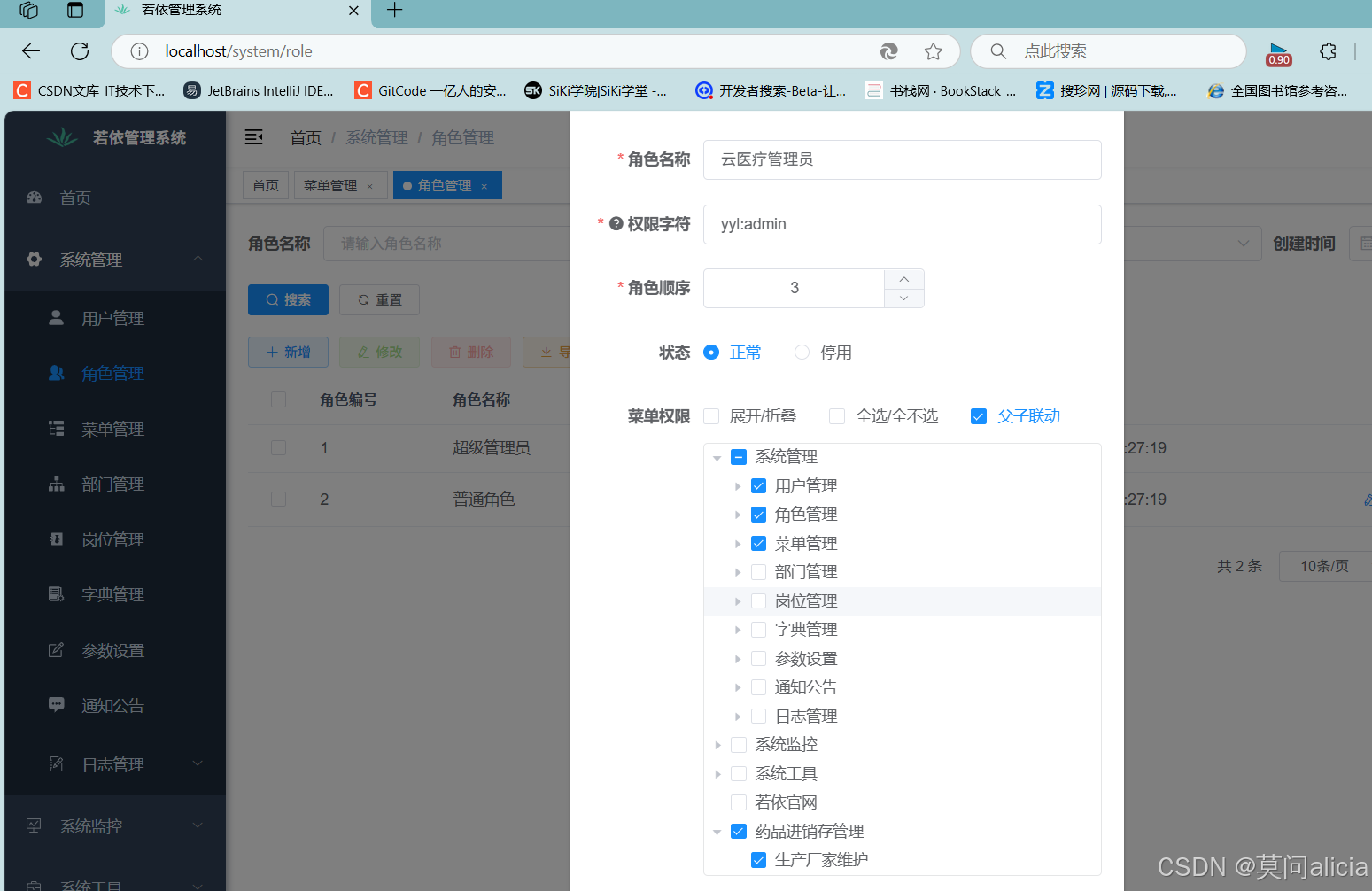The image size is (1372, 891).
Task: Click the 菜单管理 tree-table icon
Action: pyautogui.click(x=56, y=429)
